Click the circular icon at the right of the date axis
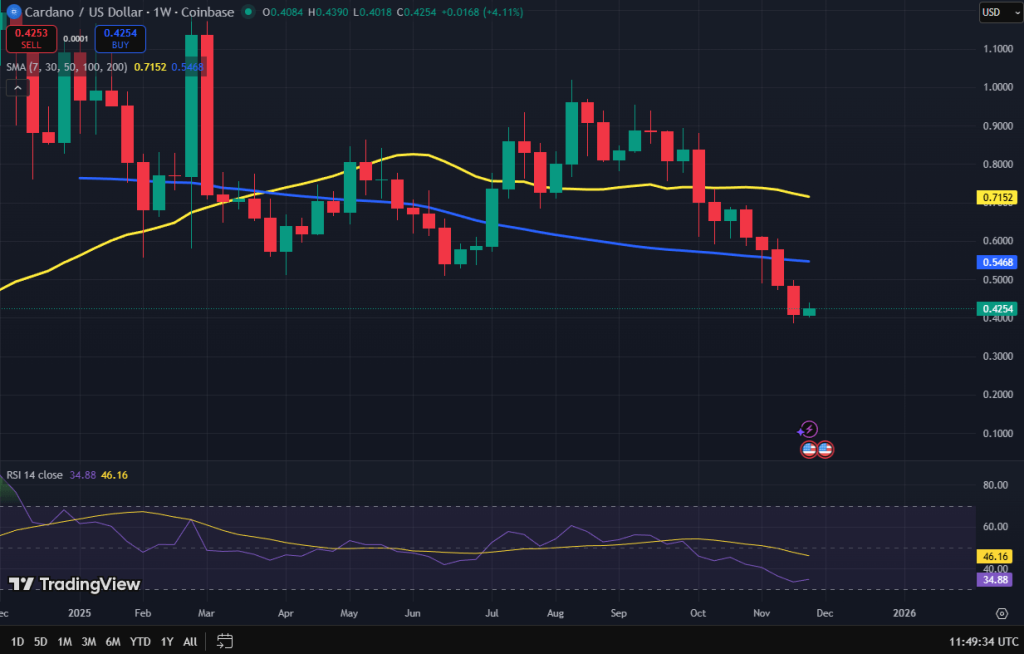1024x654 pixels. [x=1002, y=613]
